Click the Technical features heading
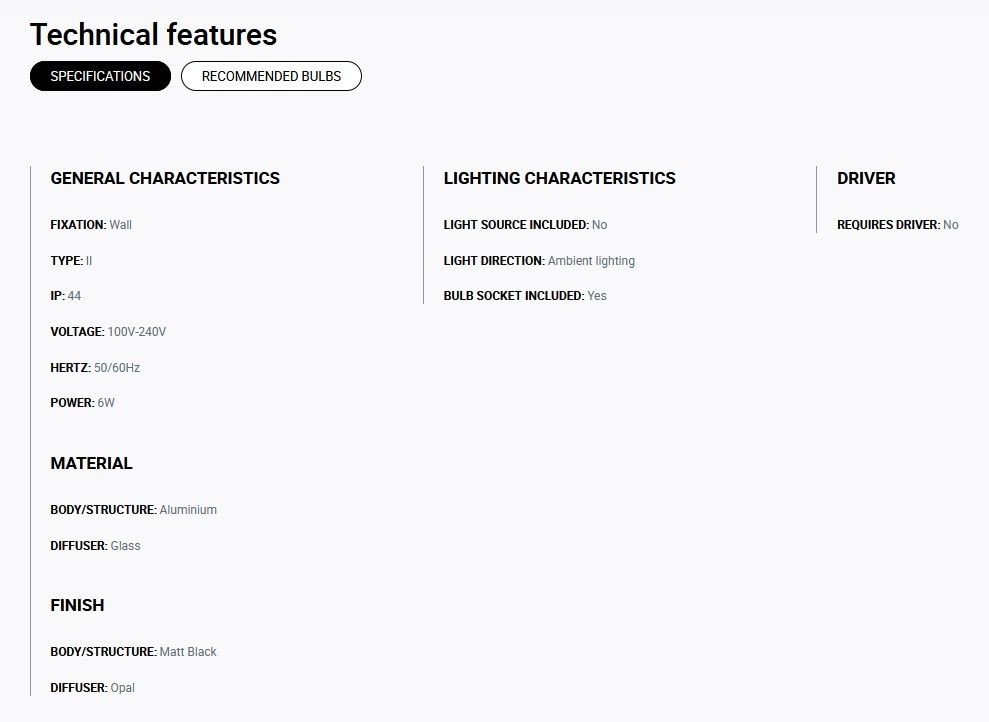The height and width of the screenshot is (722, 989). click(x=153, y=35)
